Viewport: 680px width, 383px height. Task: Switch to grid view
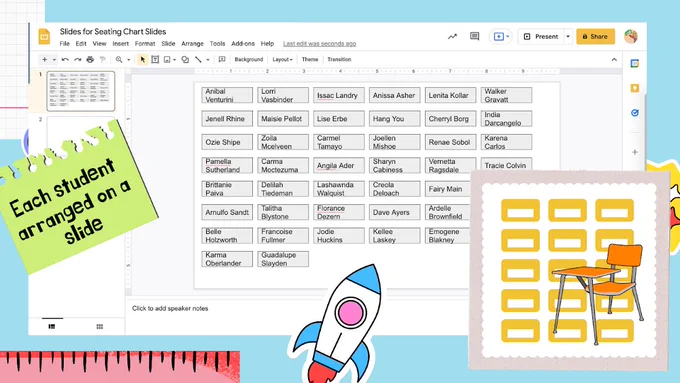click(x=99, y=326)
